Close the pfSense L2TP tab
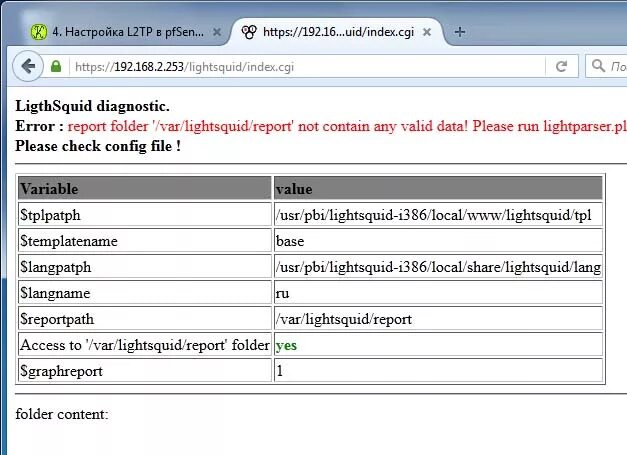Viewport: 627px width, 455px height. [x=217, y=32]
